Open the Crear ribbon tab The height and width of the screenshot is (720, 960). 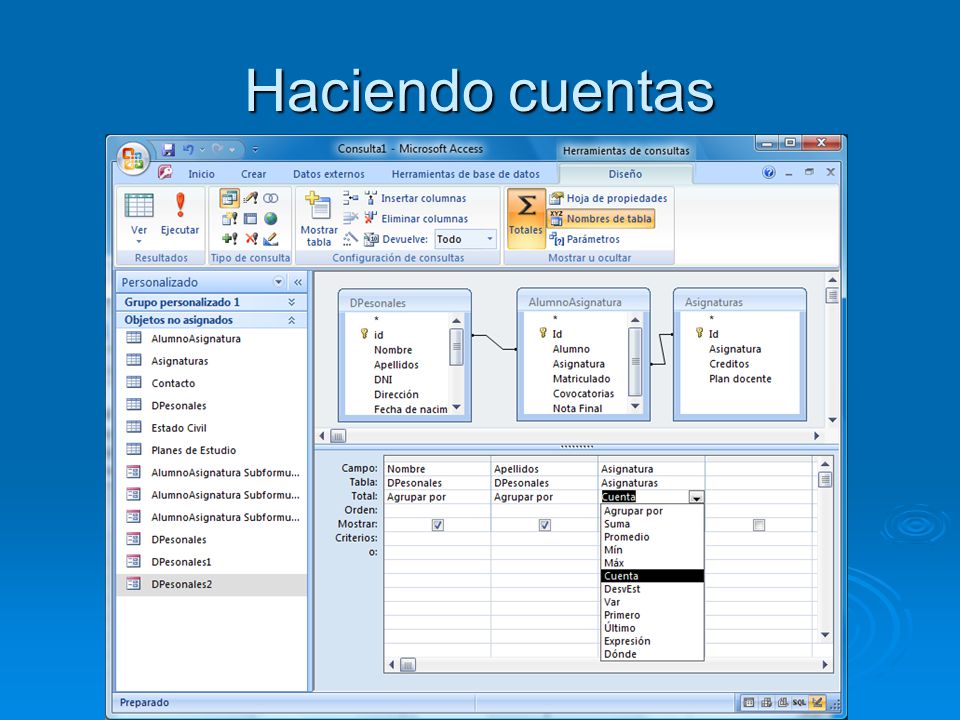[253, 174]
